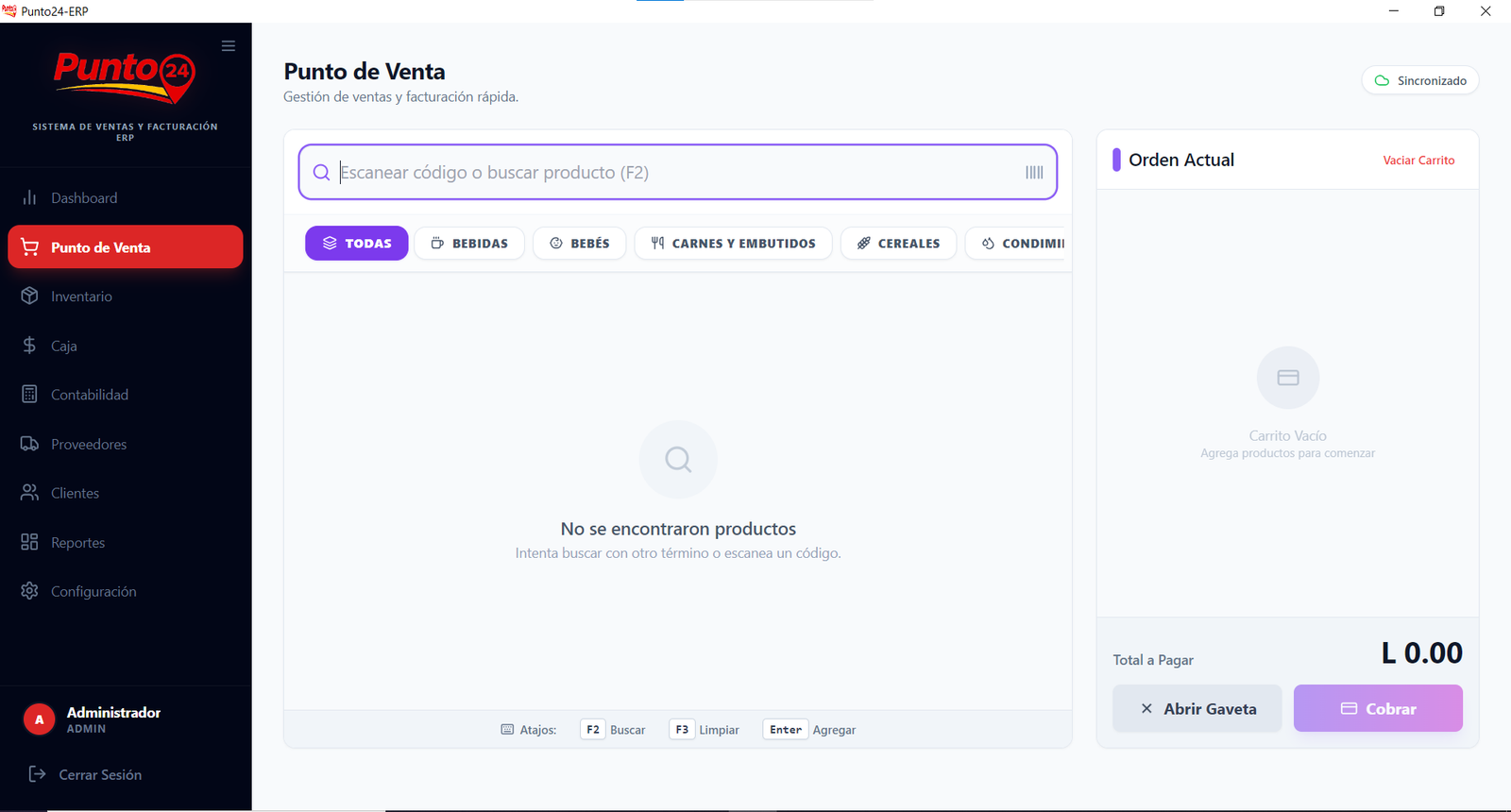This screenshot has width=1511, height=812.
Task: Filter by BEBIDAS category
Action: [x=469, y=243]
